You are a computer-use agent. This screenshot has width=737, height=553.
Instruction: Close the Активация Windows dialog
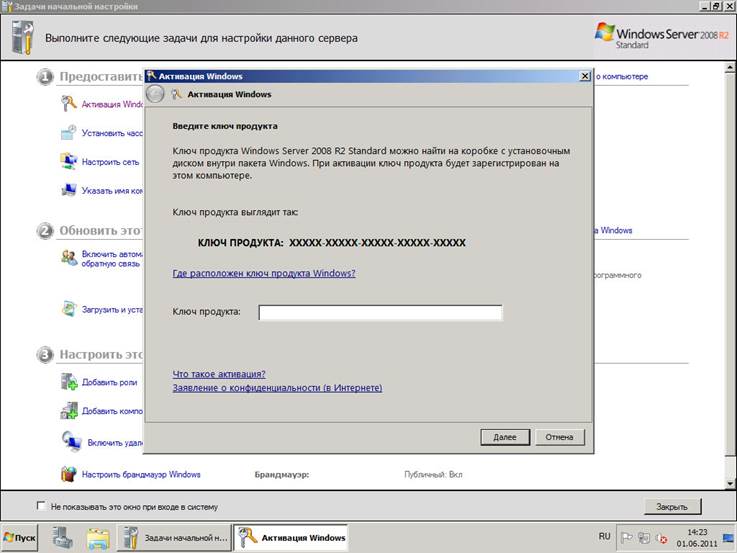point(585,76)
